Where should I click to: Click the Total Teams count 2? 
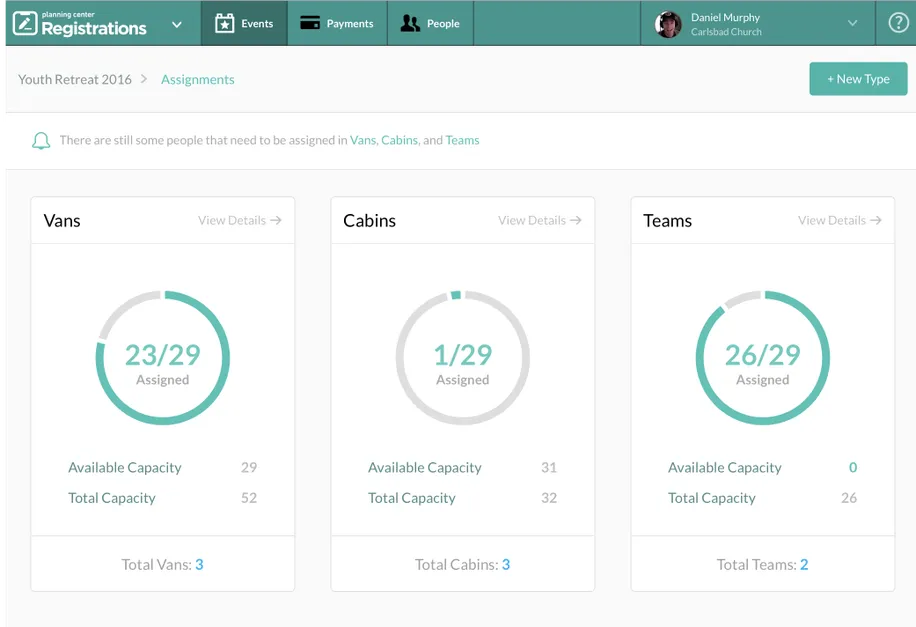[x=804, y=565]
